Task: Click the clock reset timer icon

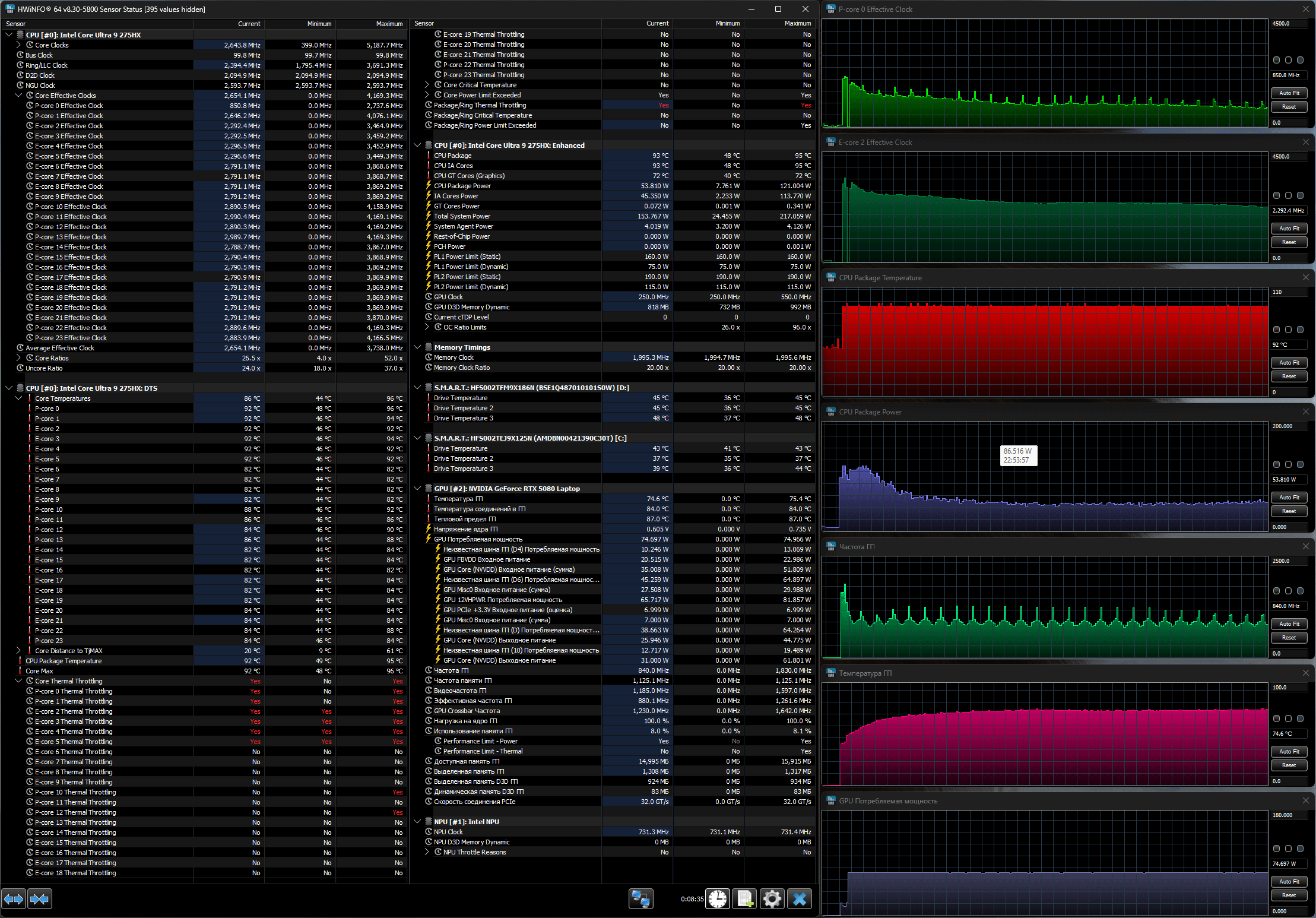Action: point(718,899)
